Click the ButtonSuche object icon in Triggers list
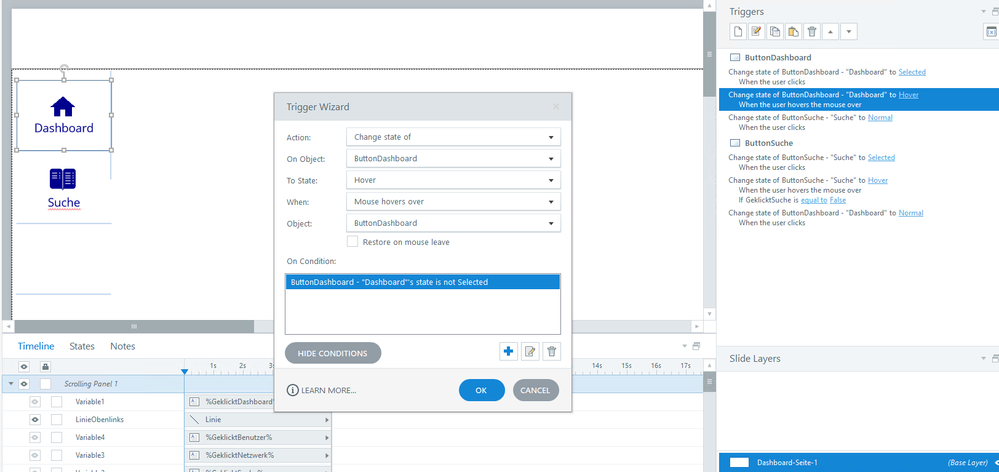The width and height of the screenshot is (999, 472). point(735,143)
